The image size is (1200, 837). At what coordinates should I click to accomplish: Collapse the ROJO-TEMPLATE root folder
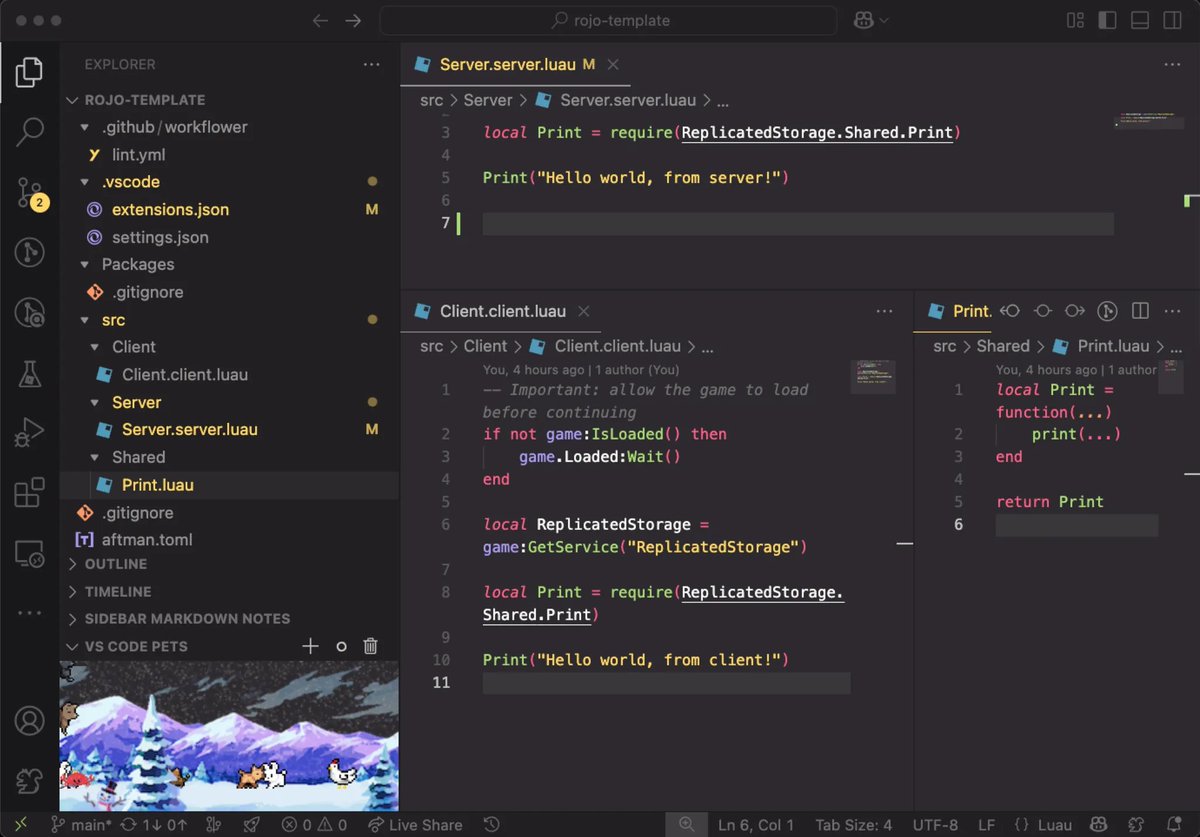(72, 100)
